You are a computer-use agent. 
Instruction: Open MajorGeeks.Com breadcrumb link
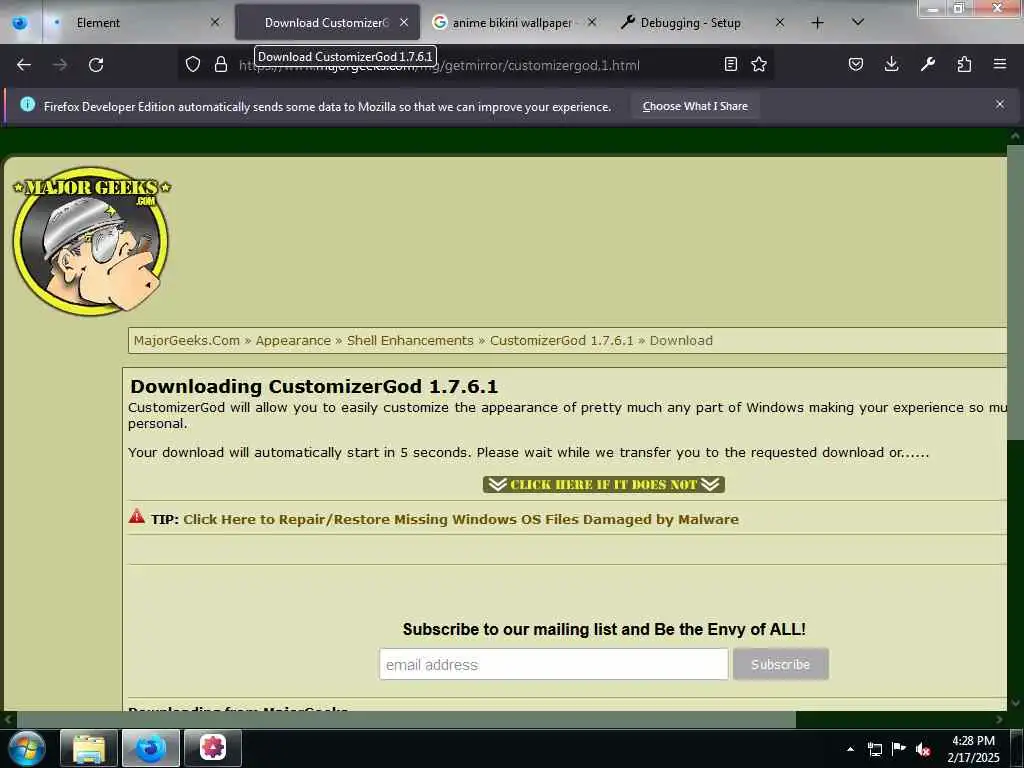187,340
